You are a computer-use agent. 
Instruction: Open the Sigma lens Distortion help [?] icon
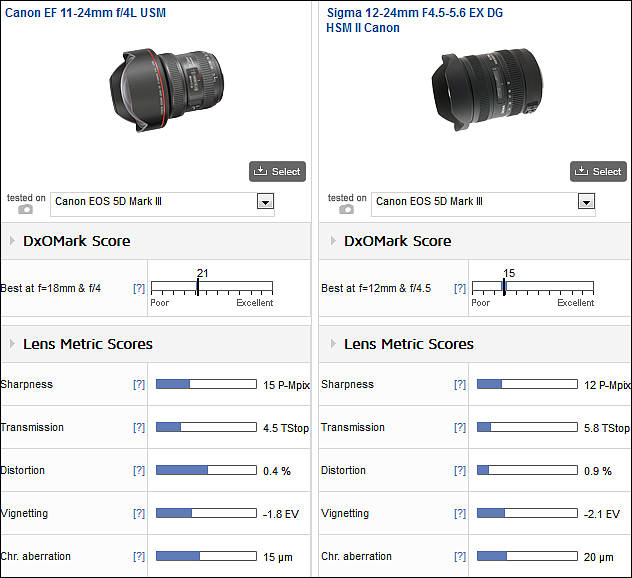[x=460, y=471]
